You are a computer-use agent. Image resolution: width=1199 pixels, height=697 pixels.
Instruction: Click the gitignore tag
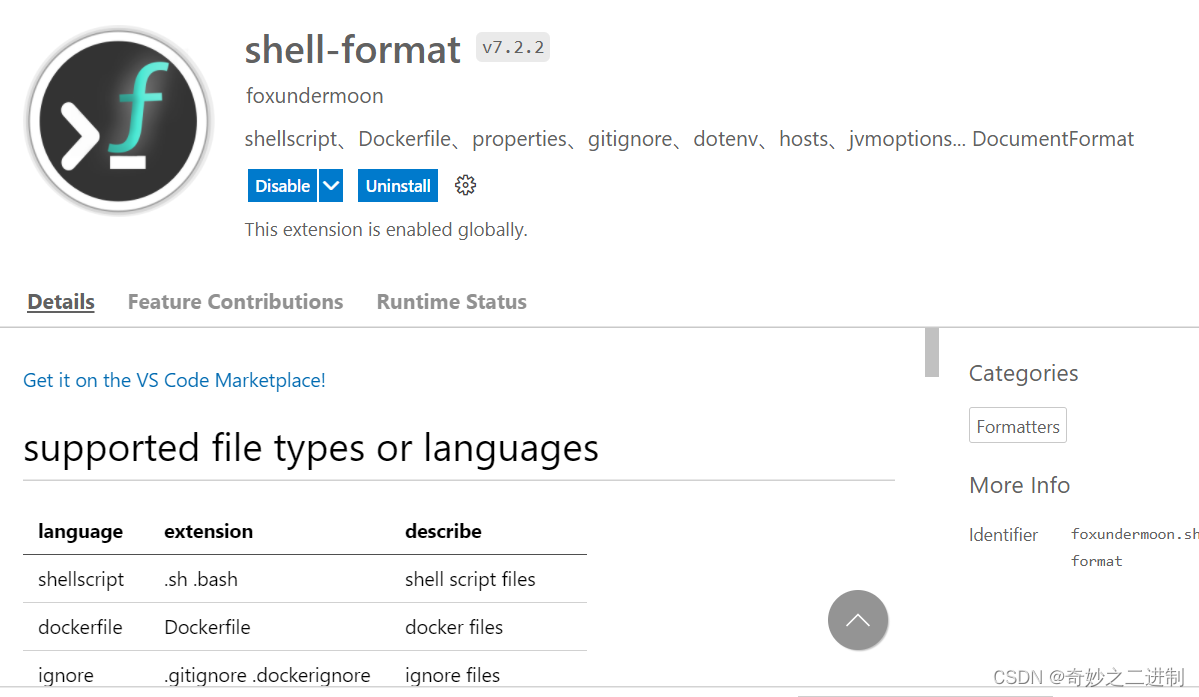(x=629, y=138)
